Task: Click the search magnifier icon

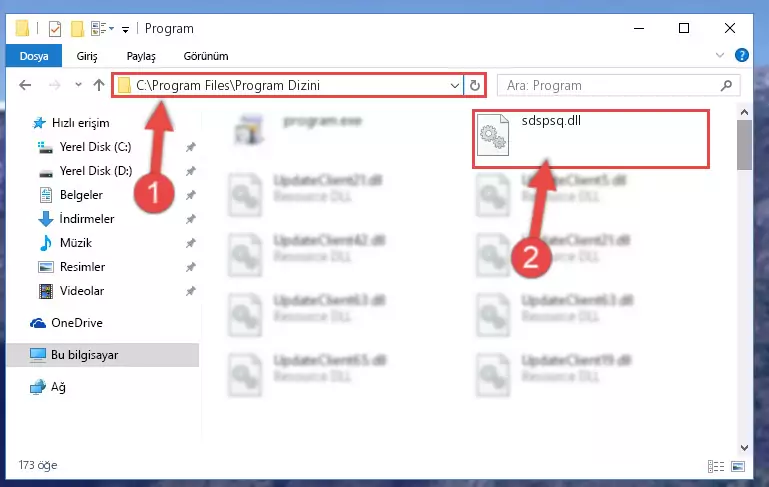Action: coord(726,85)
